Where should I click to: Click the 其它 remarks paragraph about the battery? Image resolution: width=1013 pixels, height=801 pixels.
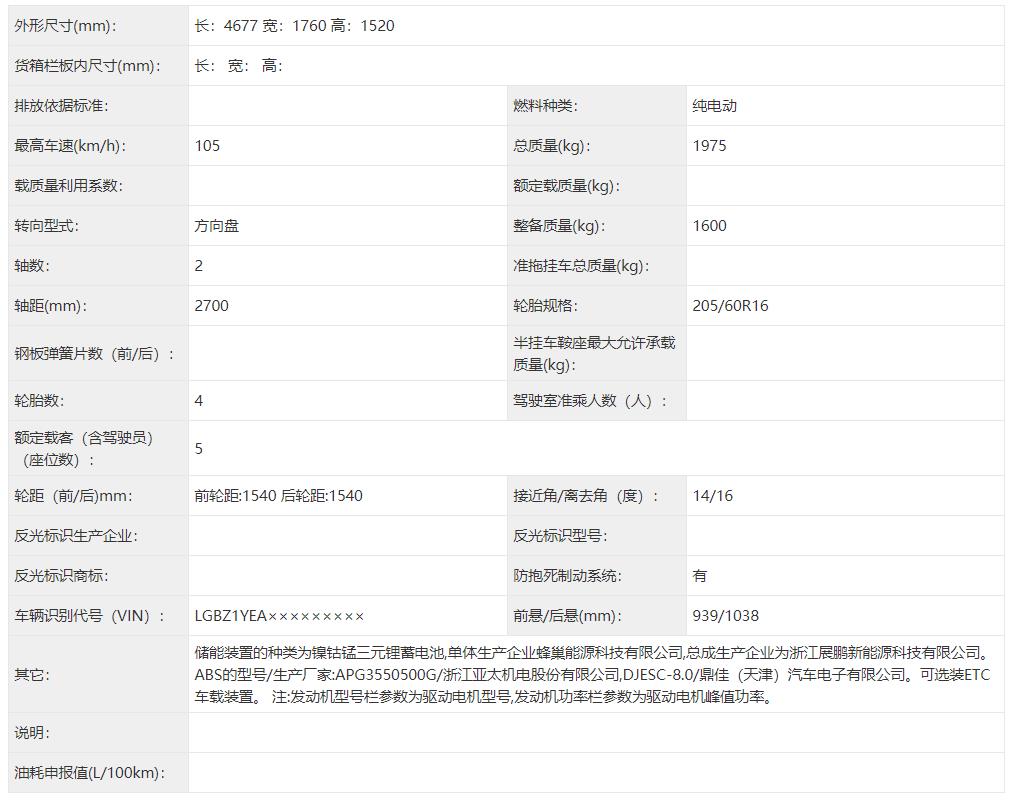pos(592,675)
